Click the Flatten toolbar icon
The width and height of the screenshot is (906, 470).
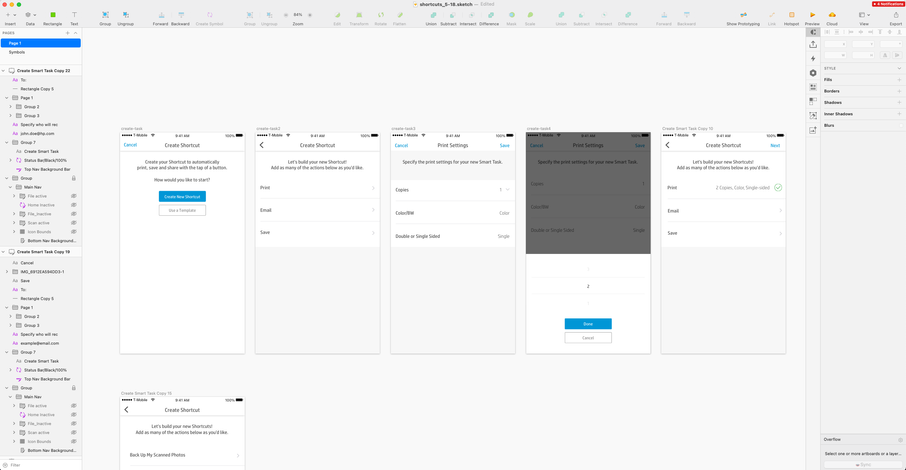(399, 16)
